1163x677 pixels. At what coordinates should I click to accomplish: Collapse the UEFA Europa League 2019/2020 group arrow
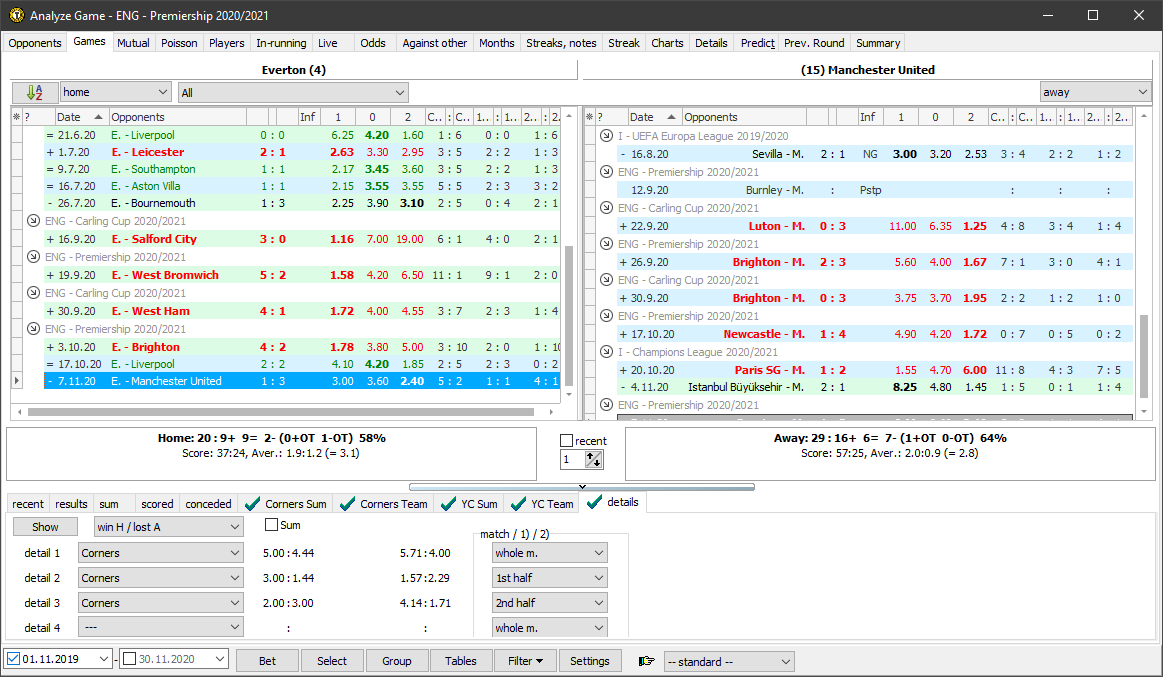tap(605, 136)
